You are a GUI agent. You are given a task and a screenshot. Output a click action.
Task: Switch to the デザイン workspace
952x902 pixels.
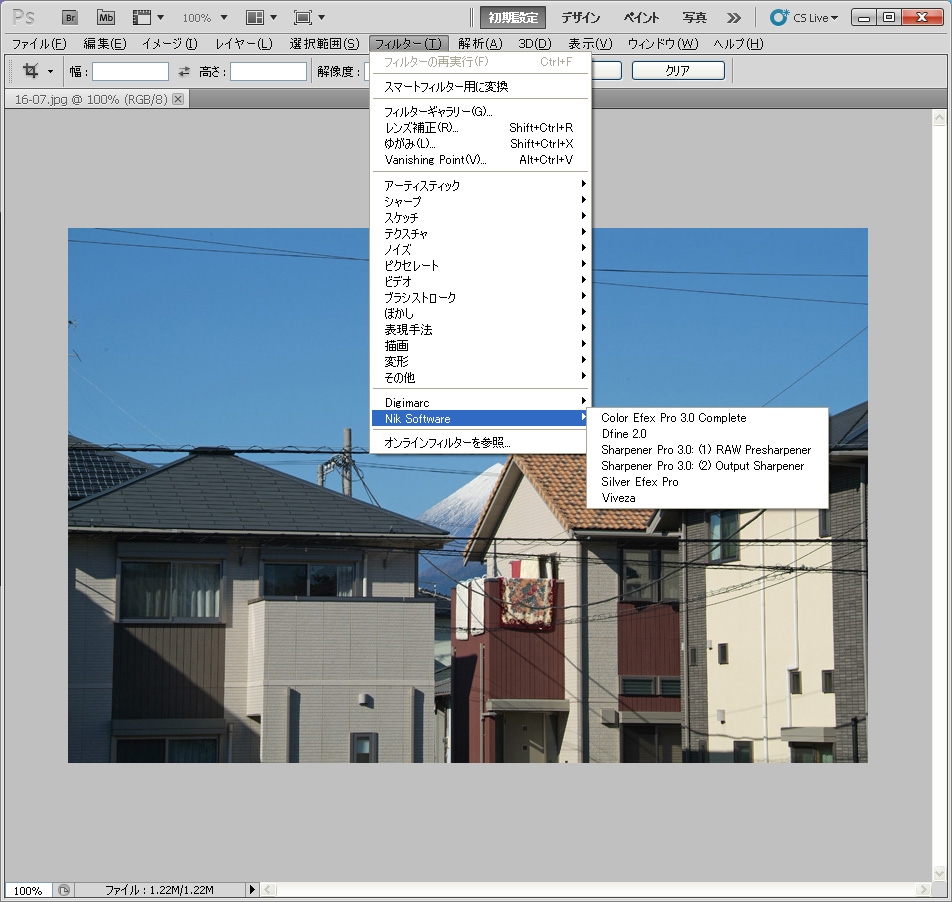pyautogui.click(x=580, y=17)
